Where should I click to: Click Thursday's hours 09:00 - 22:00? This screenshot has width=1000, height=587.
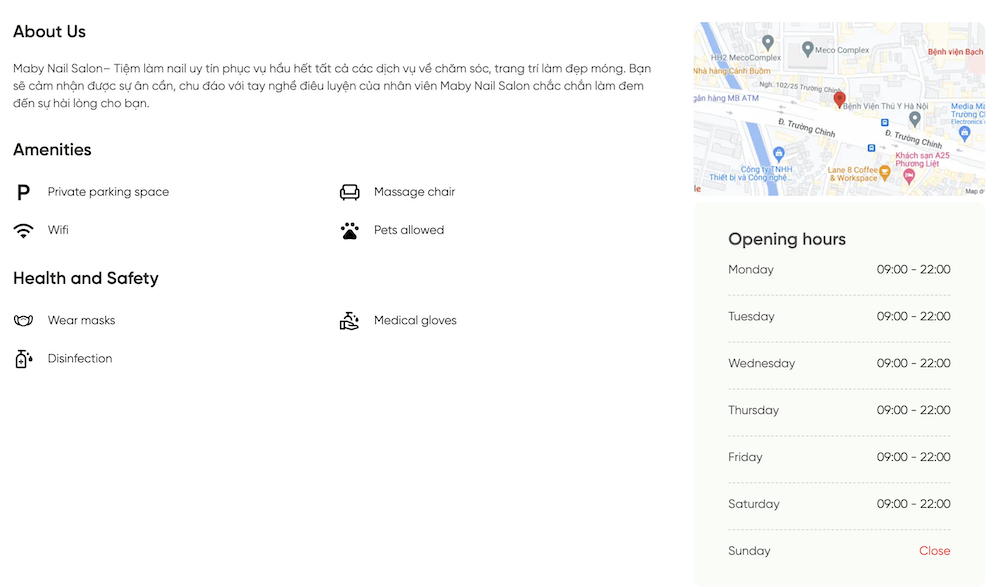(913, 410)
